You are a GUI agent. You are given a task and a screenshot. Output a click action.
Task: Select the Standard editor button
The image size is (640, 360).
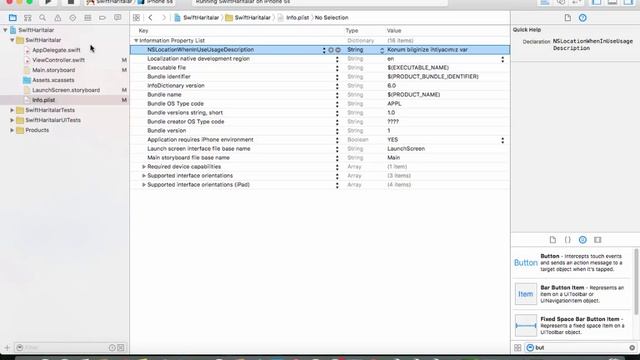[x=545, y=2]
